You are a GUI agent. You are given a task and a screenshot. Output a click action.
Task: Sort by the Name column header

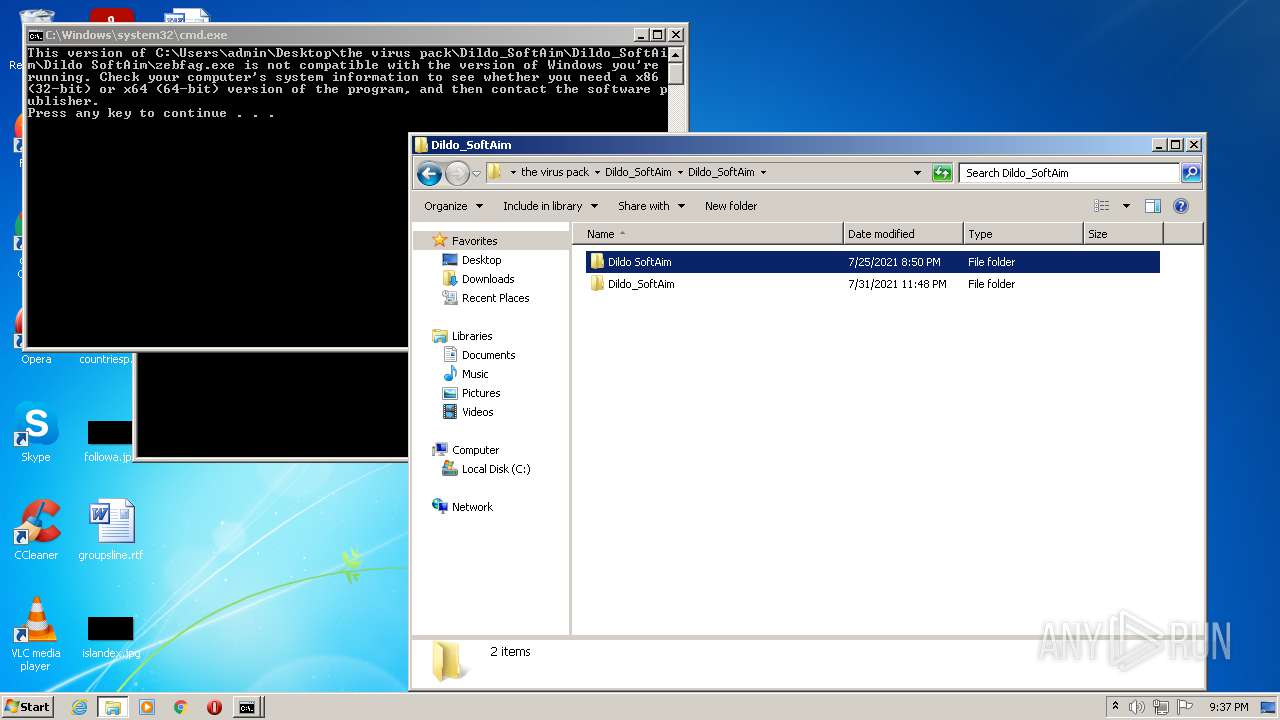[x=710, y=234]
